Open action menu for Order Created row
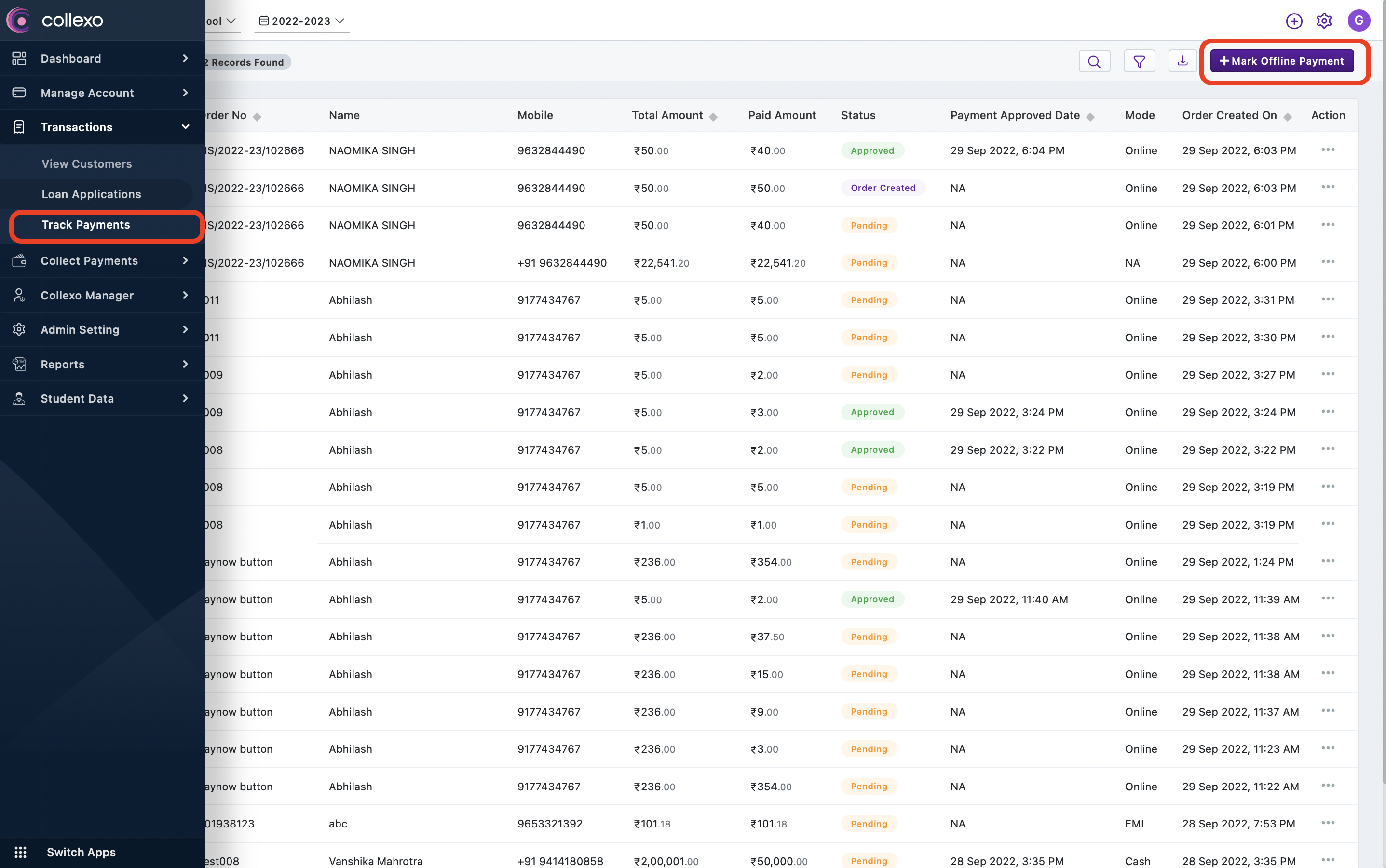Viewport: 1386px width, 868px height. (1328, 187)
